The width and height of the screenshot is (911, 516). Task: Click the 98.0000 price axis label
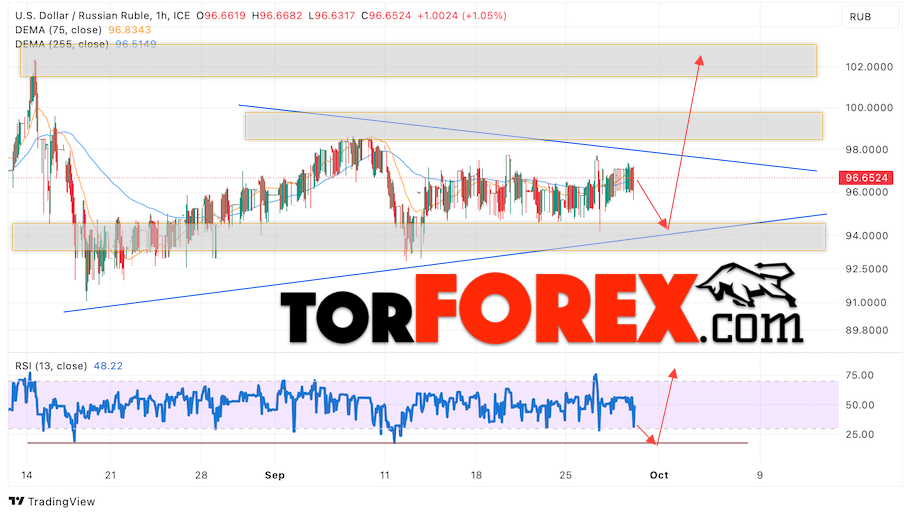tap(866, 149)
